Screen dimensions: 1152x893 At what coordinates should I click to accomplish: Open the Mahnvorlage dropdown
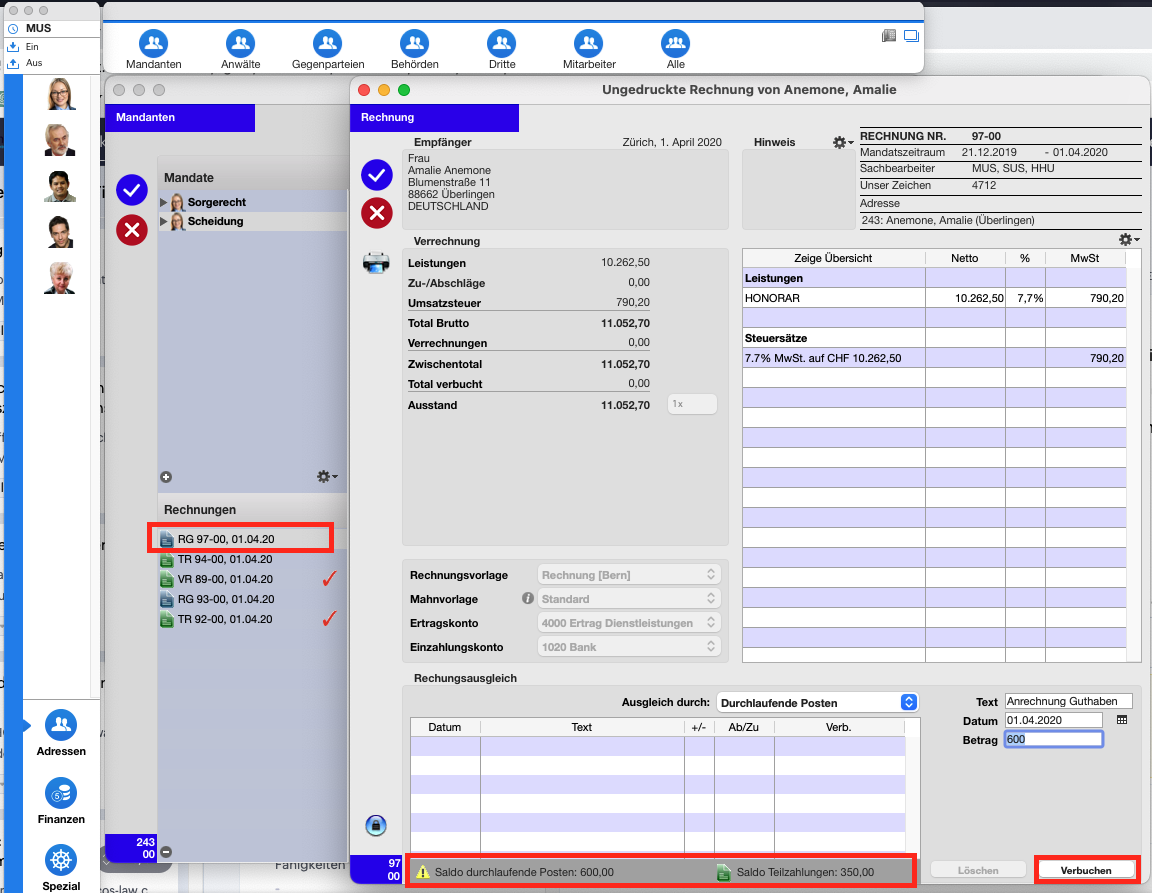pos(629,599)
